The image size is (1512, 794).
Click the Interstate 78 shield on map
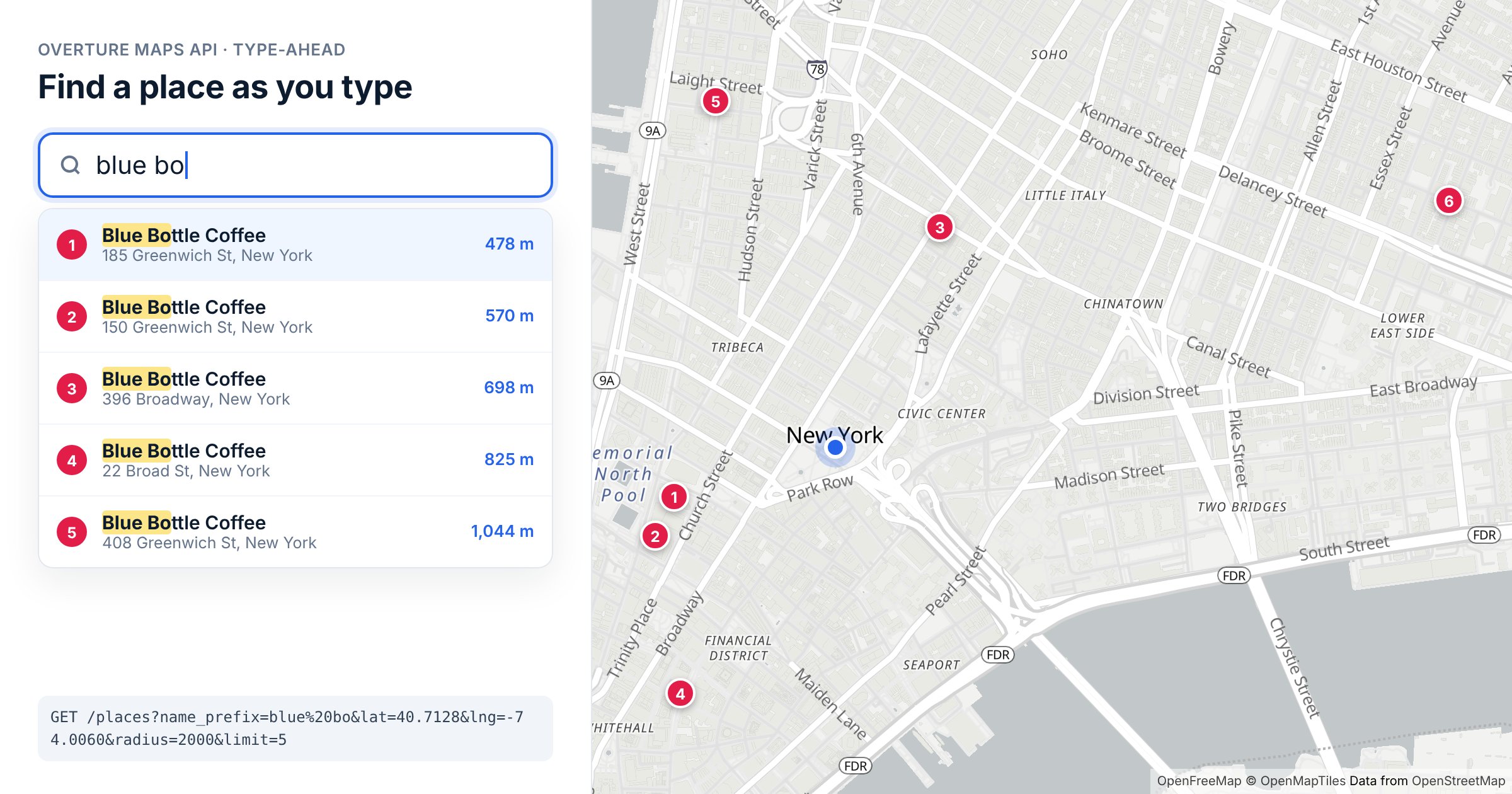(817, 69)
